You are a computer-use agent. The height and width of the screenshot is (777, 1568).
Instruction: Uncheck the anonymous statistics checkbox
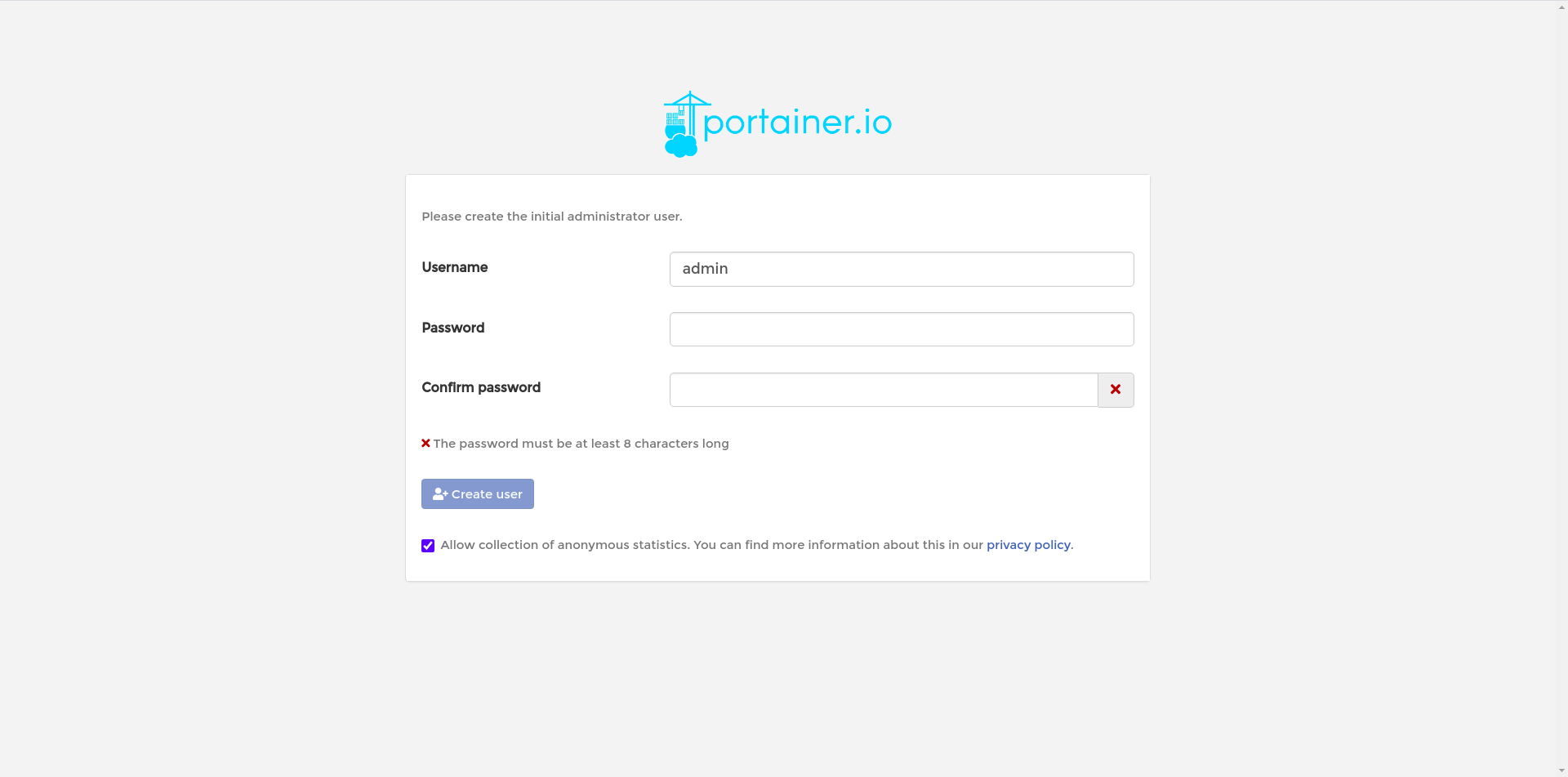[428, 546]
